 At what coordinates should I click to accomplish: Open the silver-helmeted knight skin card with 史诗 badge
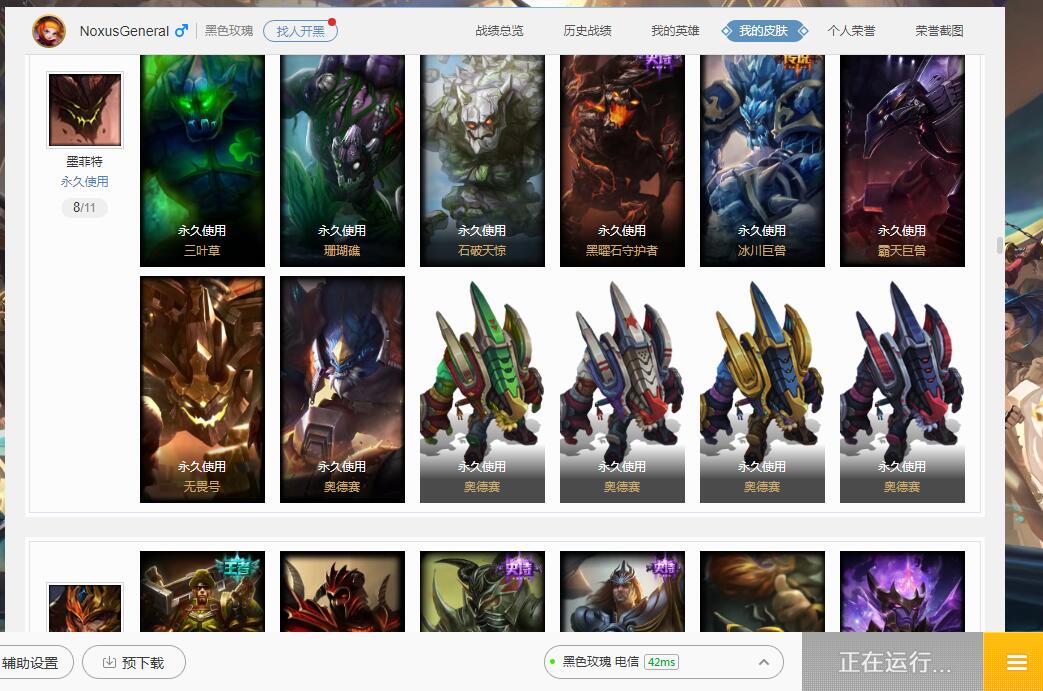(622, 591)
